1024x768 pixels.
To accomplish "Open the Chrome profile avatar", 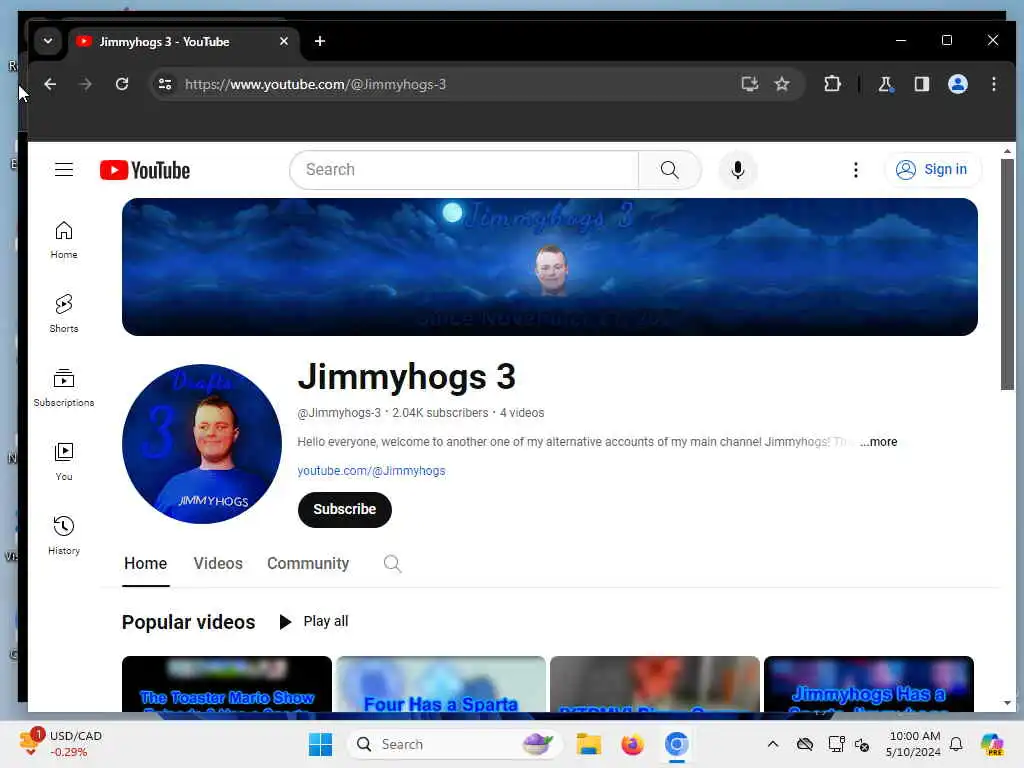I will tap(957, 84).
